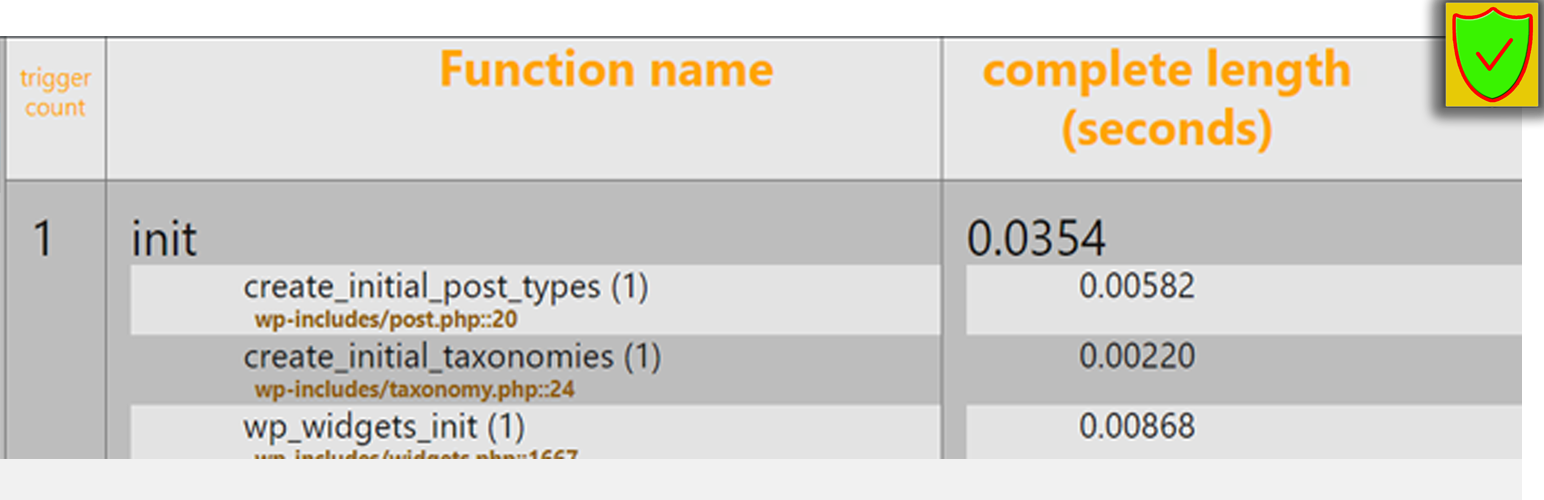Click the blank gray bar below table

(760, 480)
